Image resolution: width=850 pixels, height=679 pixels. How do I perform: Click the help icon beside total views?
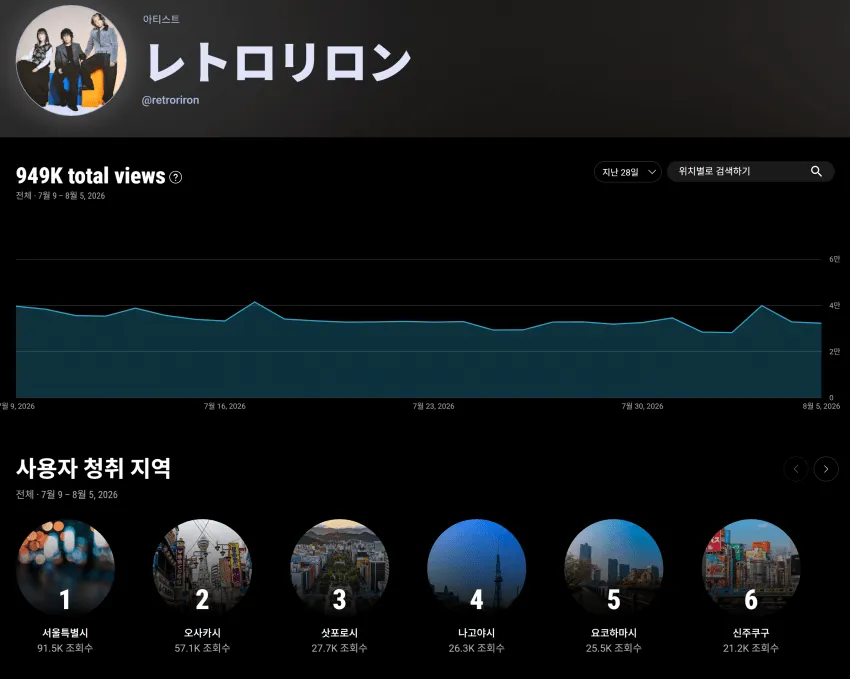pyautogui.click(x=176, y=177)
